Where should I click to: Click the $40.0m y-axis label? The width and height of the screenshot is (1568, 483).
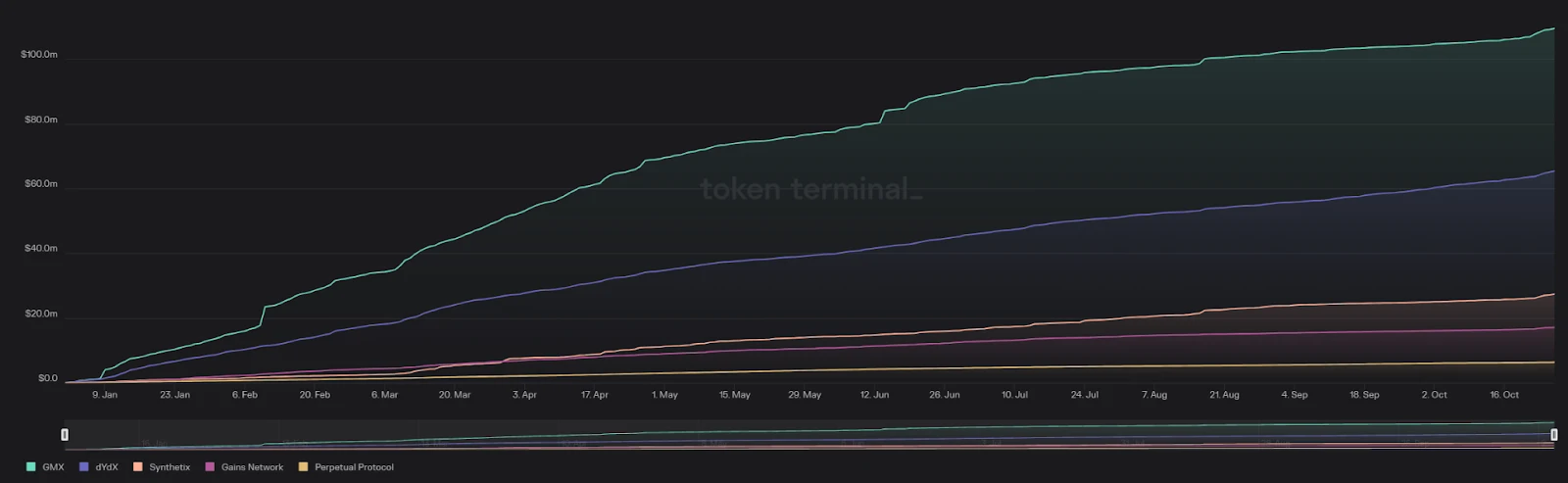click(x=41, y=249)
